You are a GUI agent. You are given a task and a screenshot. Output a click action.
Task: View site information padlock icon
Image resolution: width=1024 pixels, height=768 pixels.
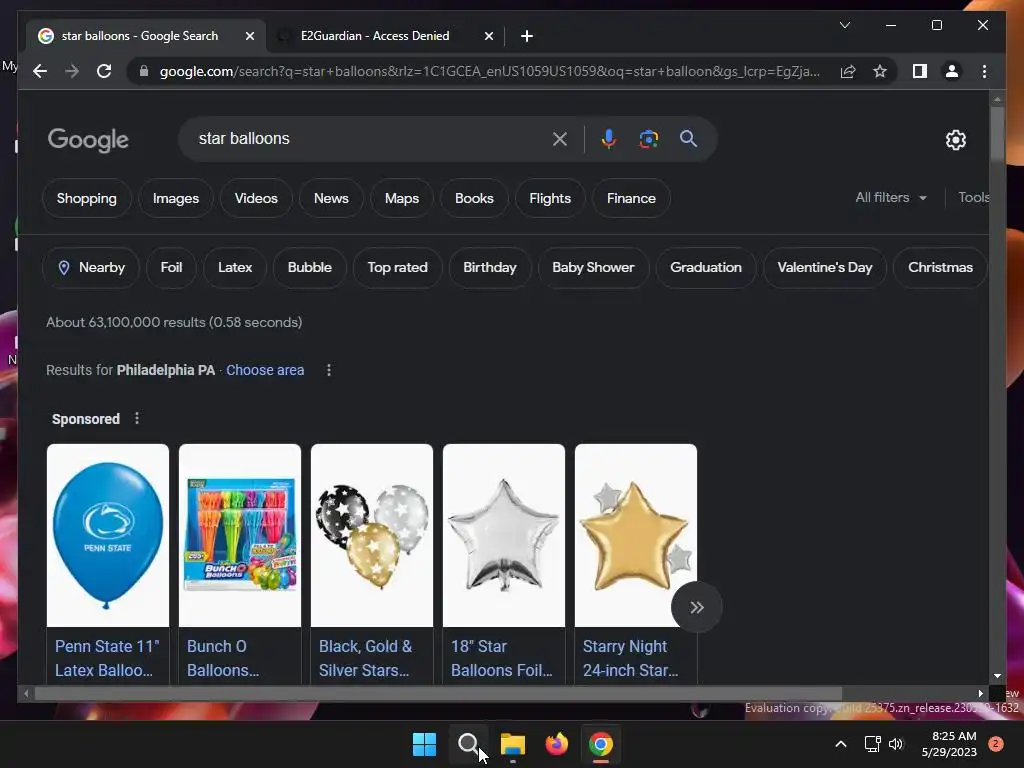click(144, 71)
